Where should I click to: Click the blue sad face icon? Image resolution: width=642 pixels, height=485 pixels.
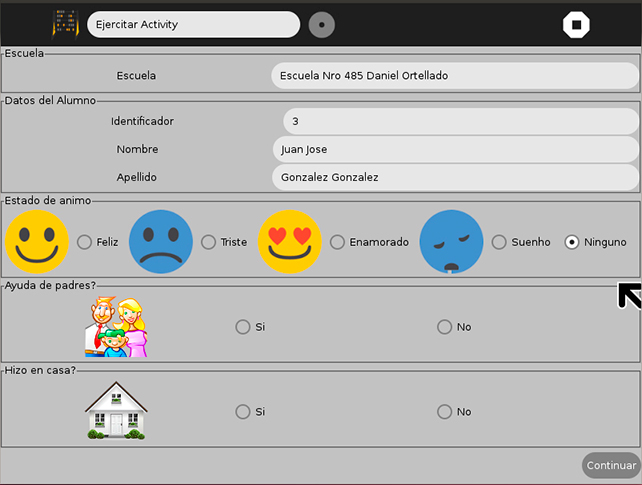click(161, 242)
